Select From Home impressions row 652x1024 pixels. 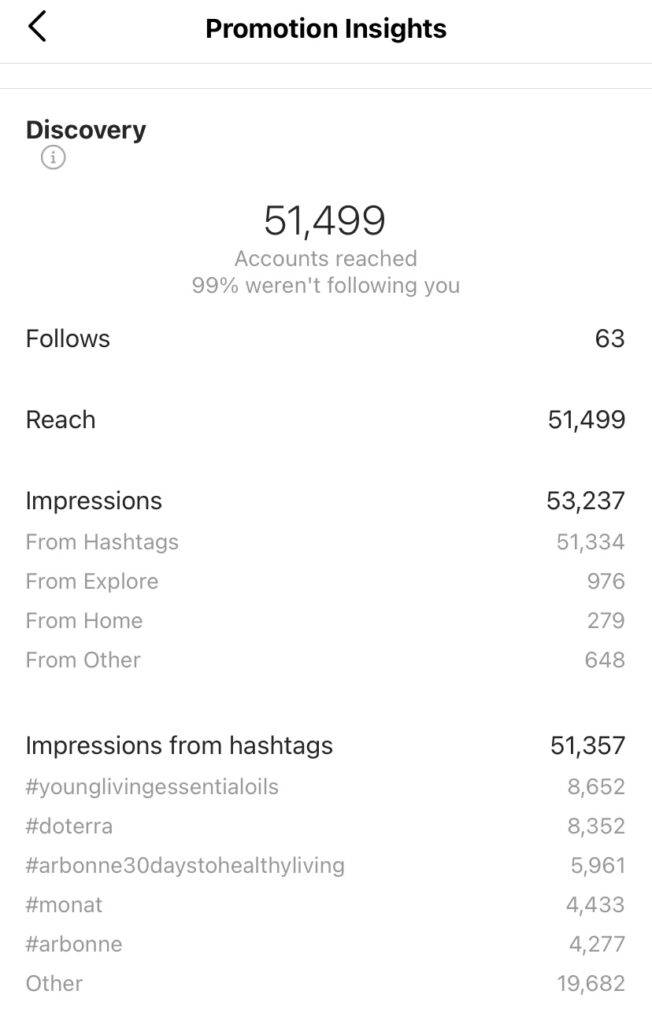coord(326,620)
